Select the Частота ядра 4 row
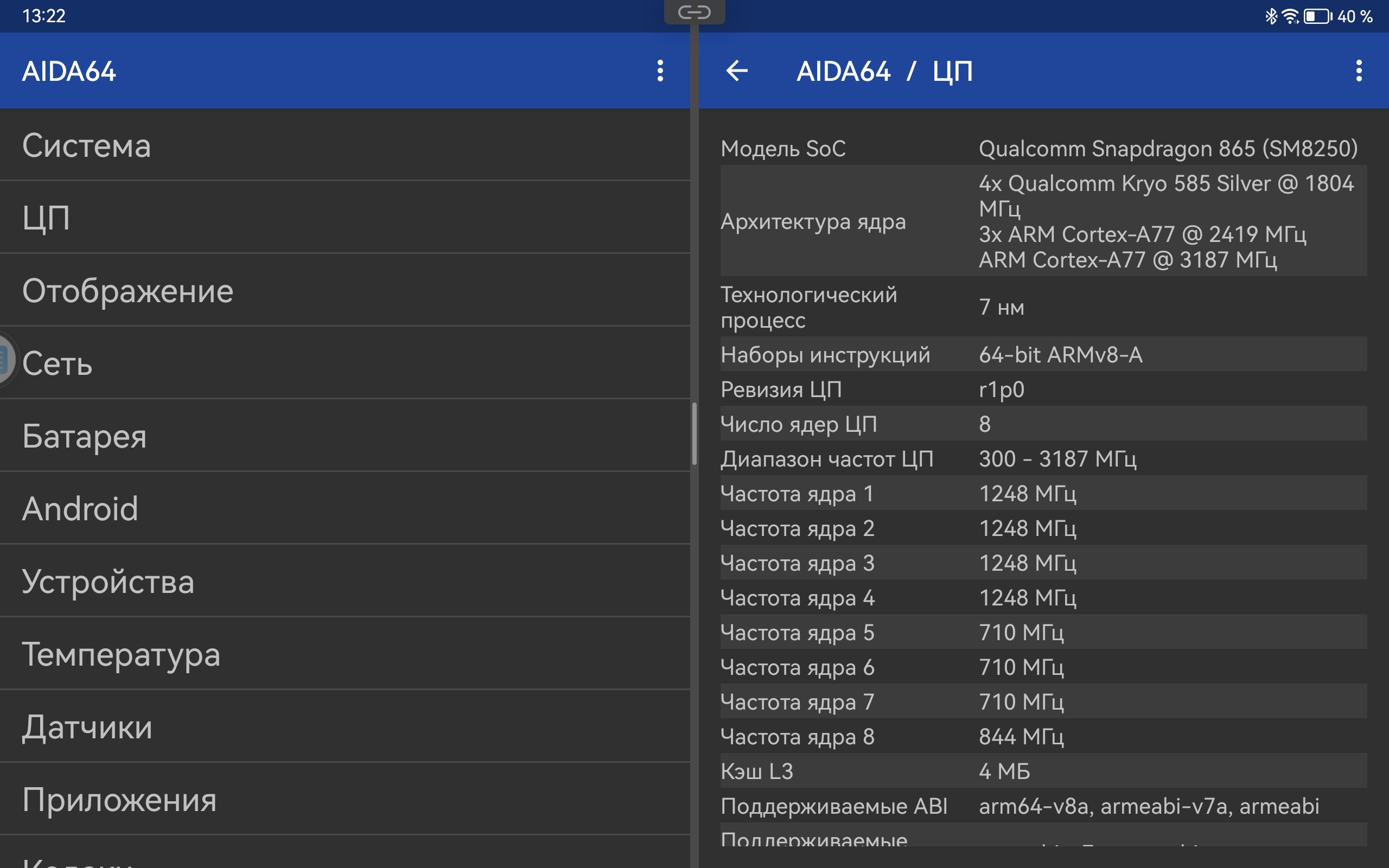 coord(1043,598)
